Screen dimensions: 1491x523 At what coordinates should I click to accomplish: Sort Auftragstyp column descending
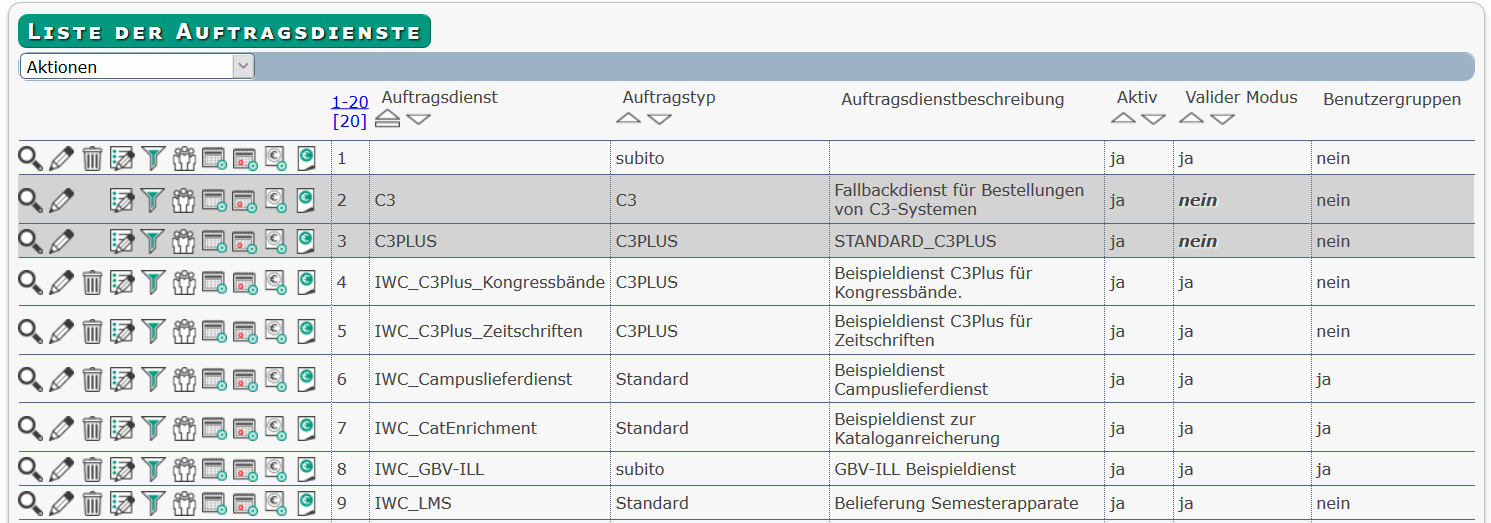(x=659, y=119)
